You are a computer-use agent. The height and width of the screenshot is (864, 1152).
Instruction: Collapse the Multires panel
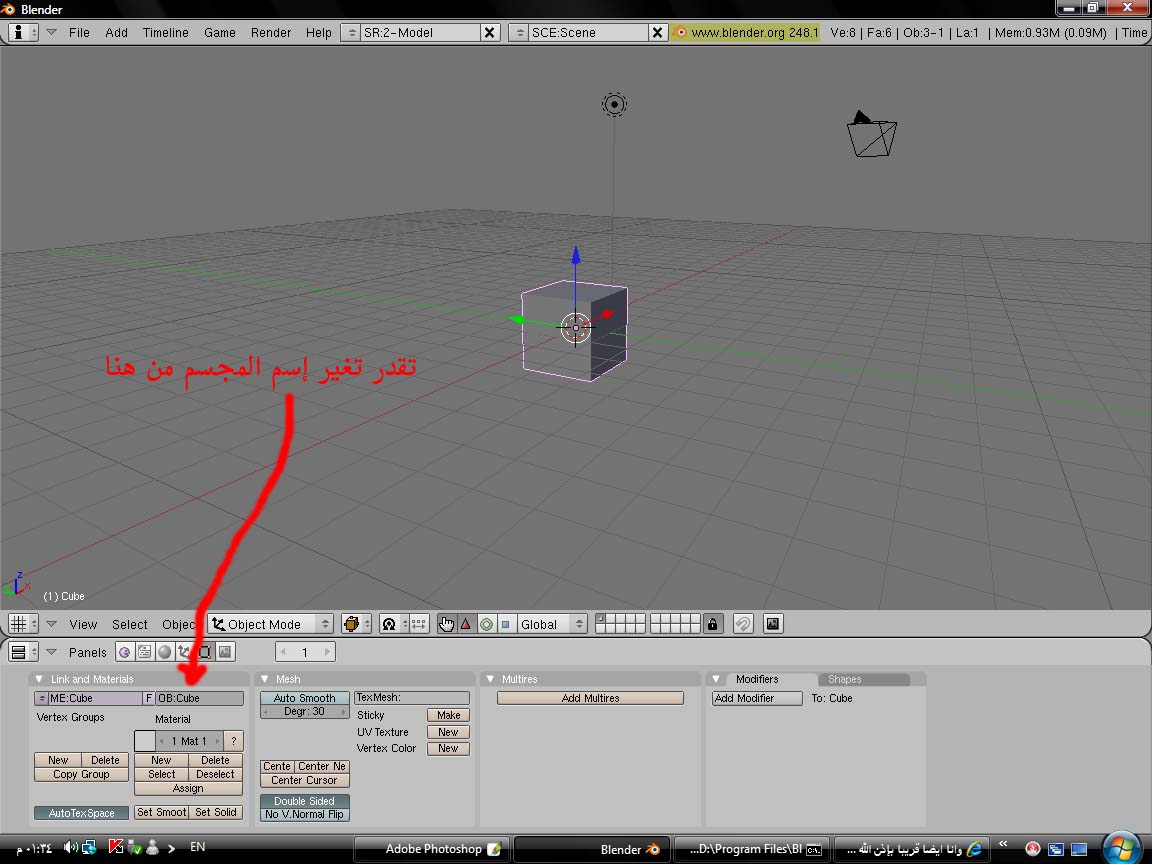pos(491,679)
